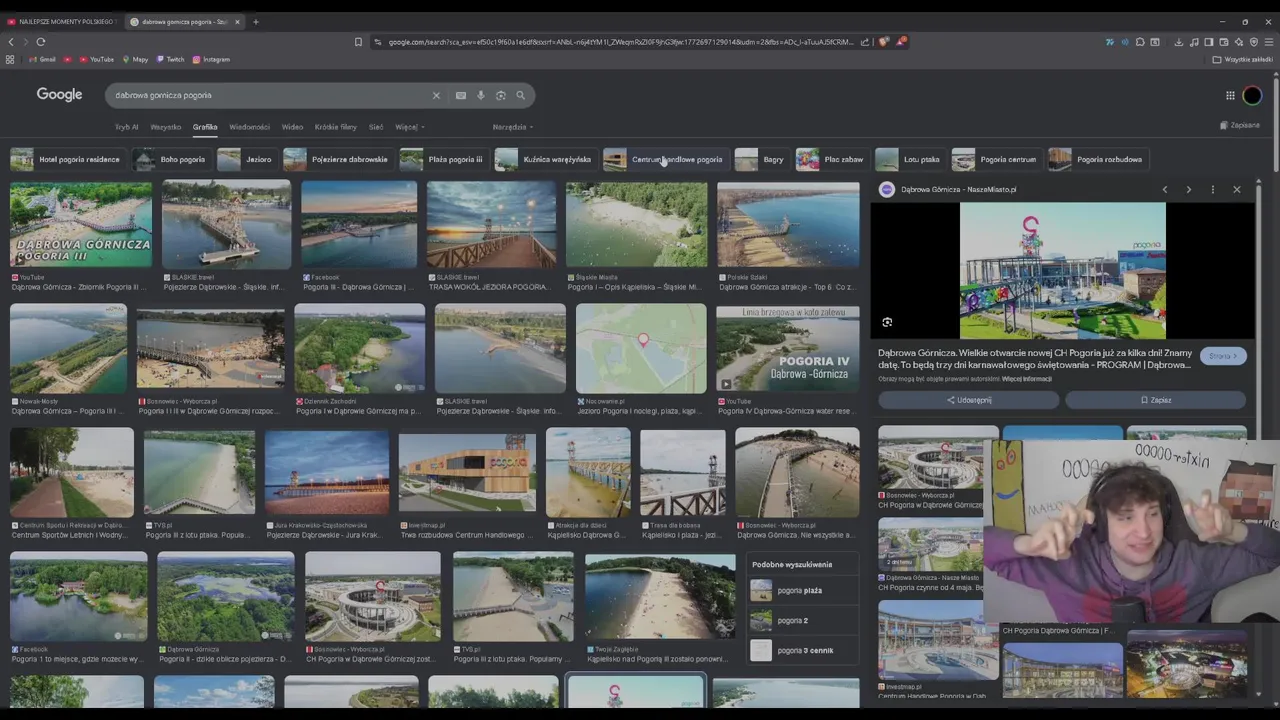
Task: Reload the page with the refresh icon
Action: (41, 42)
